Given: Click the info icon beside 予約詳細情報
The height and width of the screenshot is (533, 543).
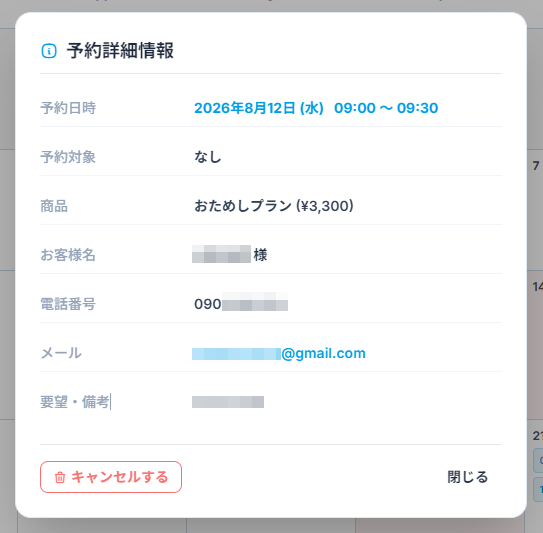Looking at the screenshot, I should point(49,51).
